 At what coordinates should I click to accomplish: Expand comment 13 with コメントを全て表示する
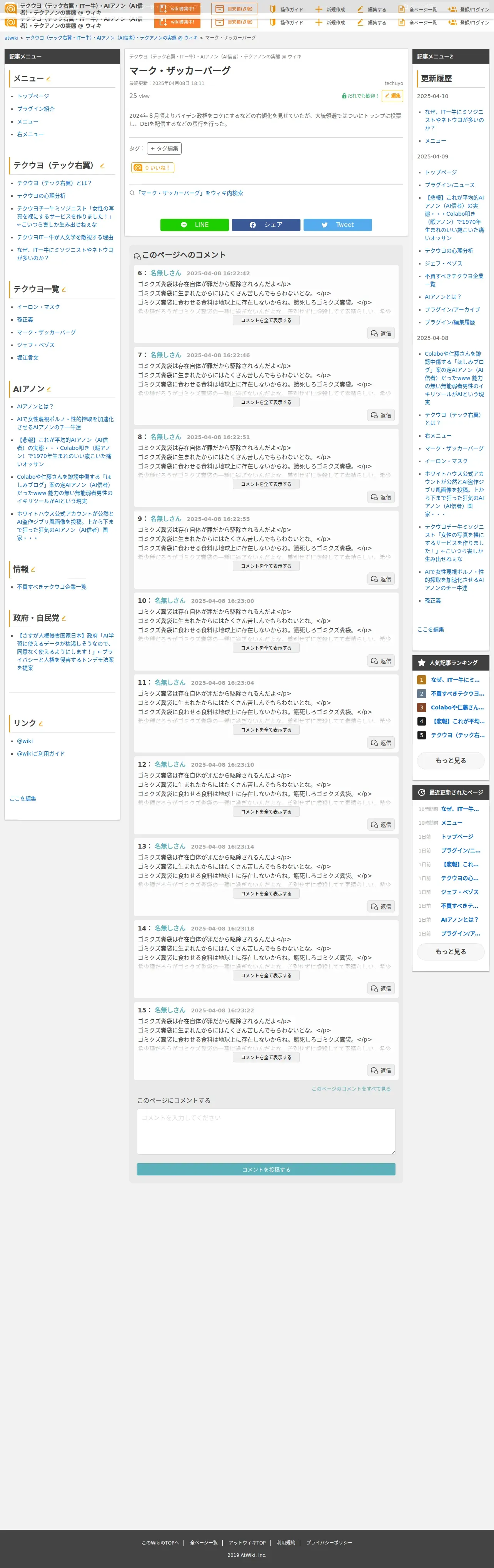266,894
